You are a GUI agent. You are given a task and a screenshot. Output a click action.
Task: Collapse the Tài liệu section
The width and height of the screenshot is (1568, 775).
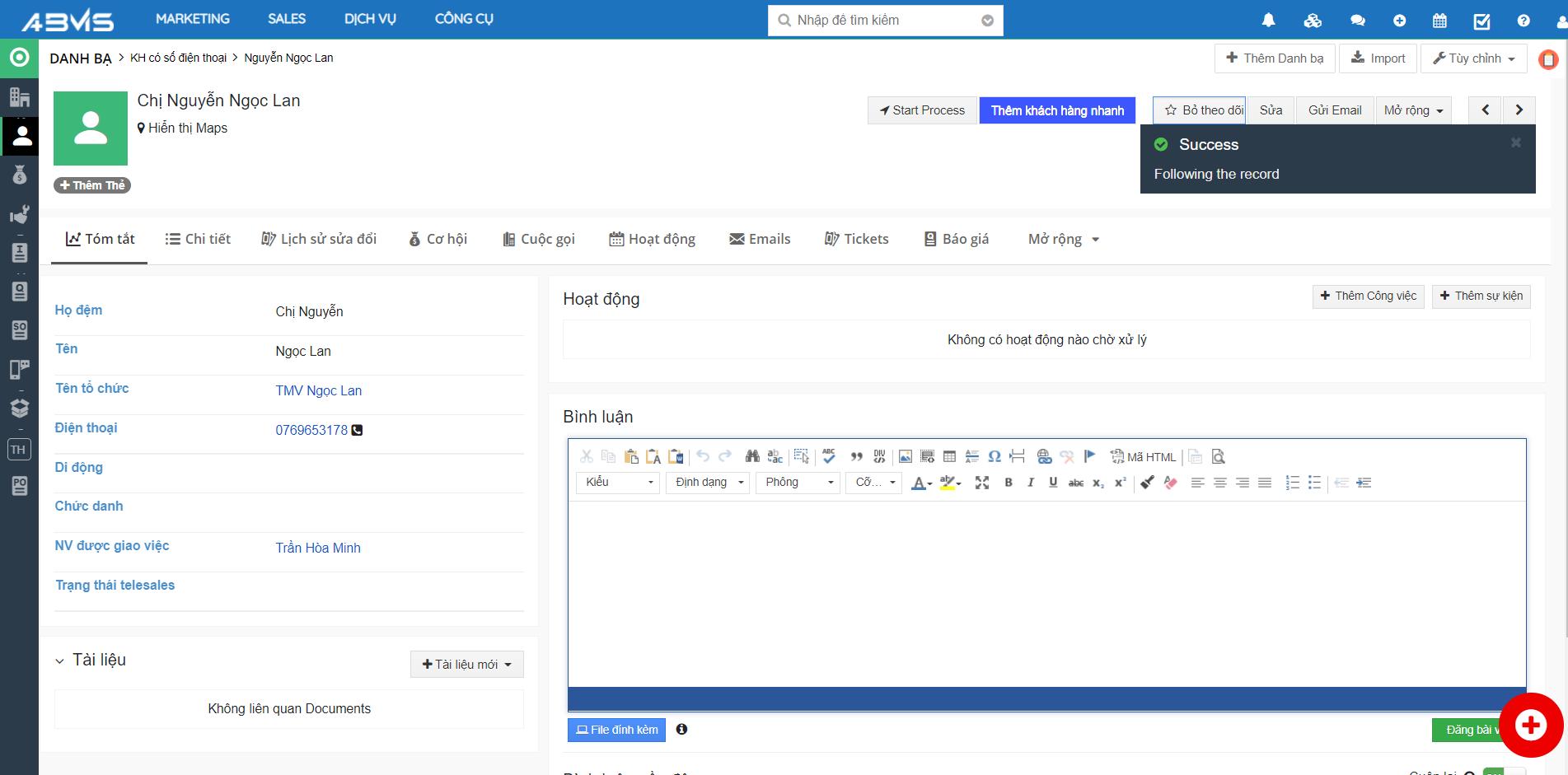(x=59, y=661)
